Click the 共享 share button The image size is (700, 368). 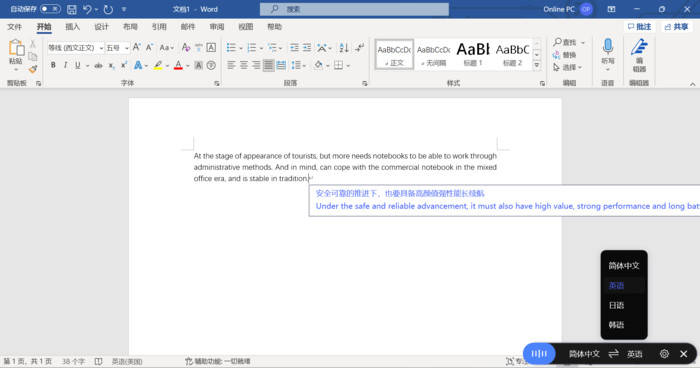pos(676,27)
